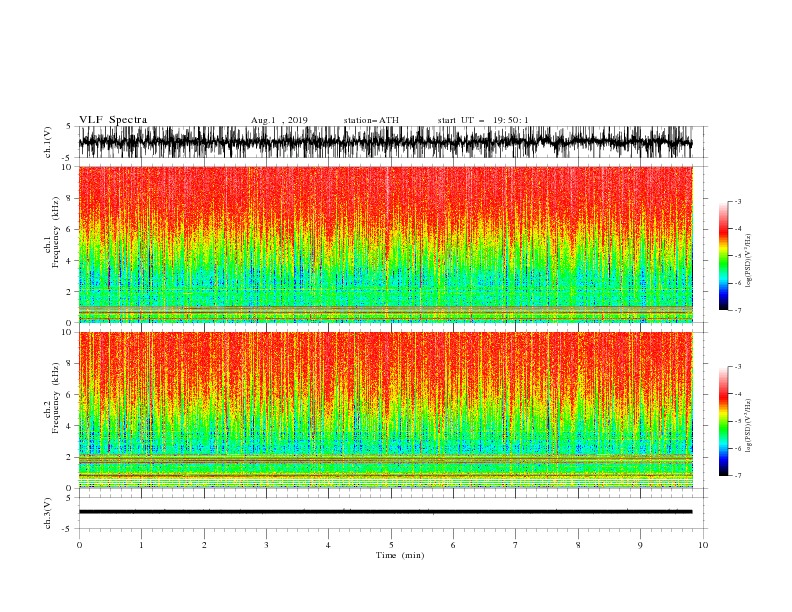The height and width of the screenshot is (612, 792).
Task: Click time axis tick label "7"
Action: tap(515, 545)
